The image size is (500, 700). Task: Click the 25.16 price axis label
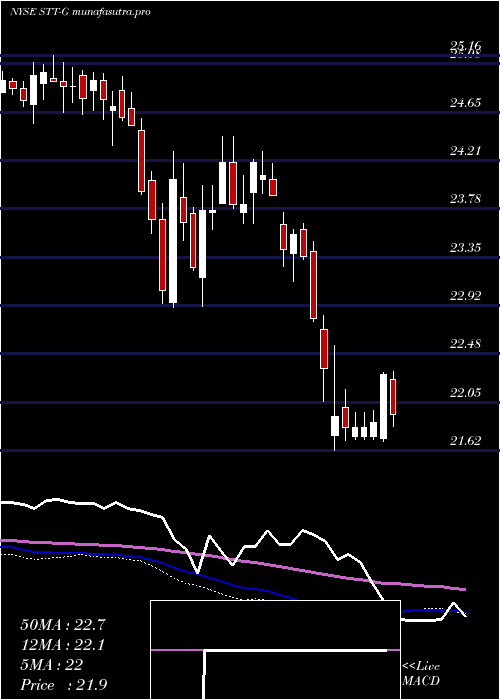click(x=465, y=46)
